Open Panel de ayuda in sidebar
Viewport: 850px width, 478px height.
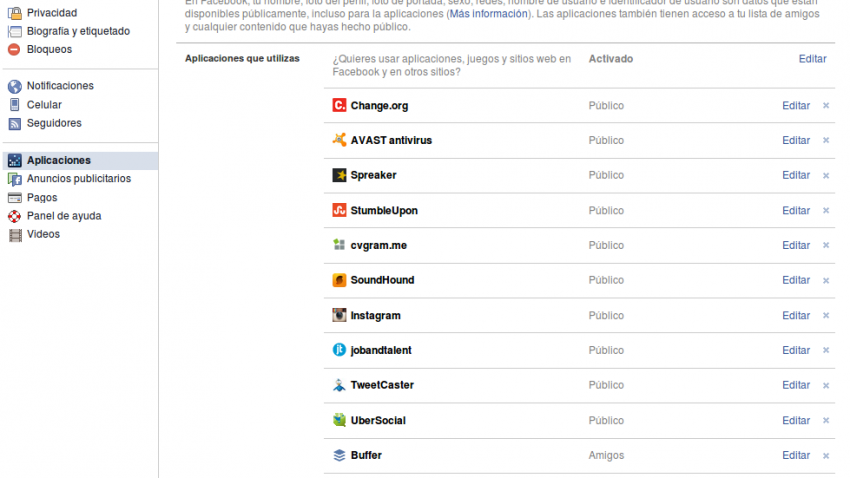click(63, 216)
